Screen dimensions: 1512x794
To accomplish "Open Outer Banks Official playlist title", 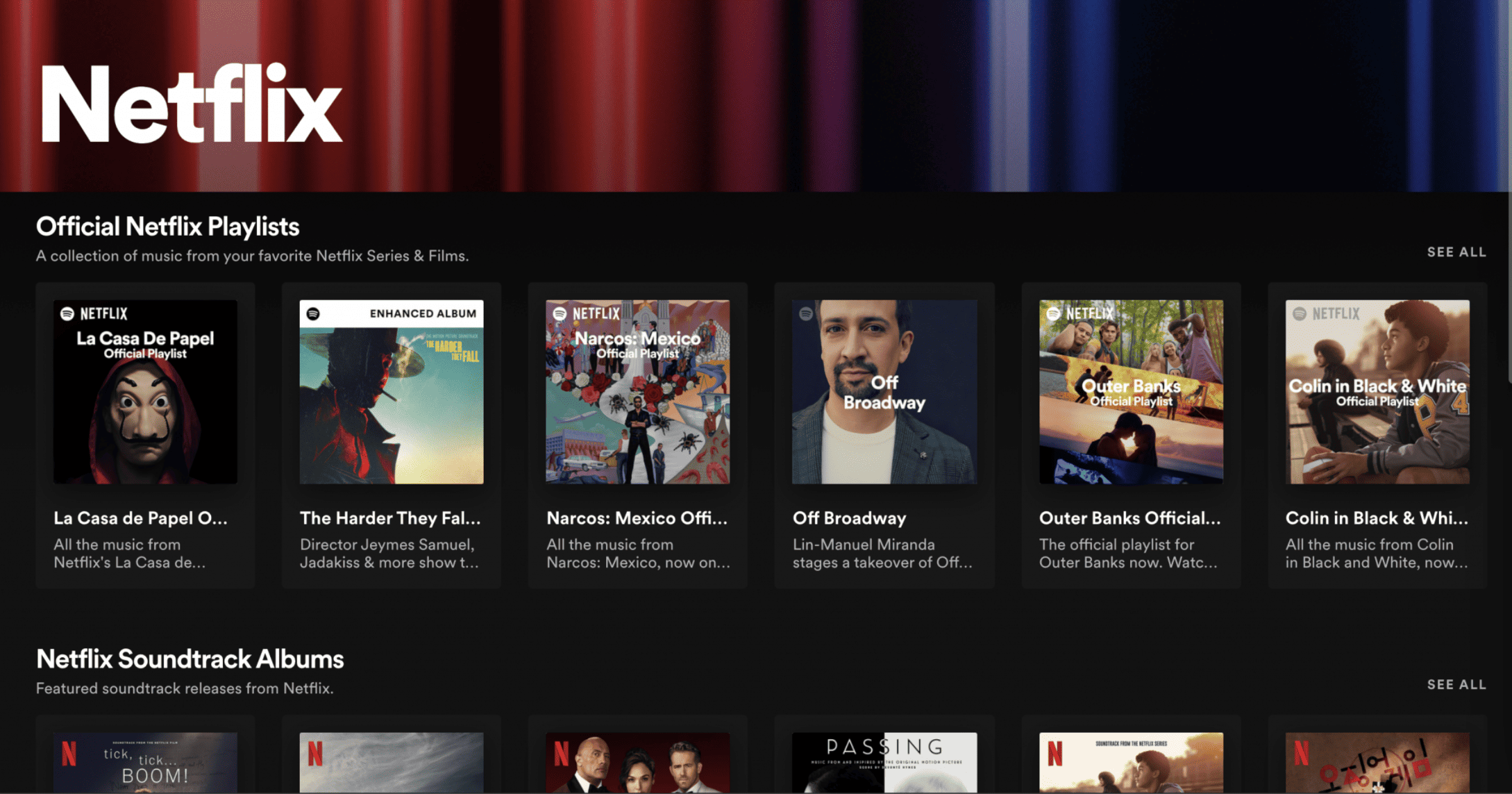I will [1130, 519].
